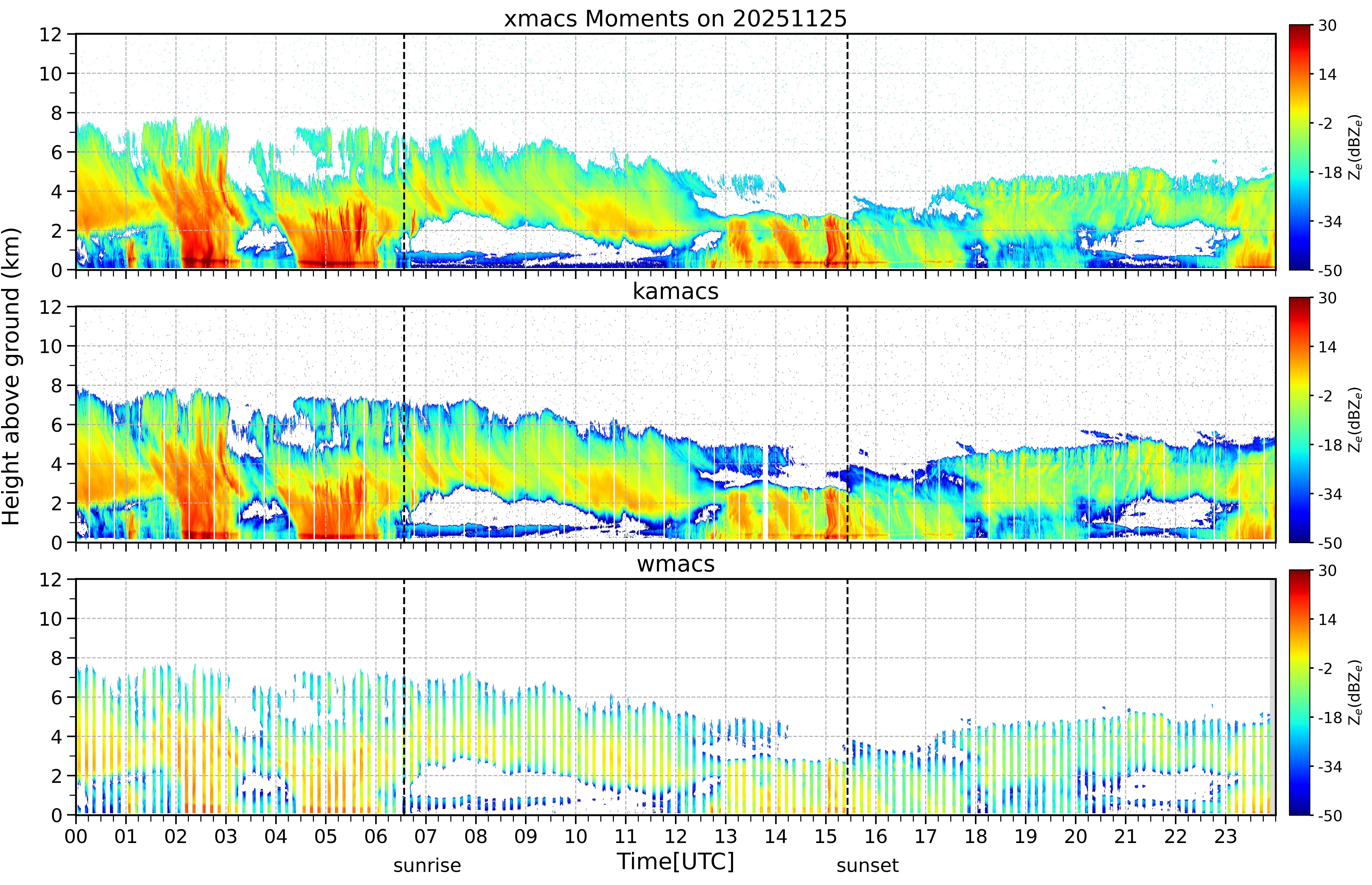
Task: Click the sunset dashed line in wmacs panel
Action: coord(847,697)
